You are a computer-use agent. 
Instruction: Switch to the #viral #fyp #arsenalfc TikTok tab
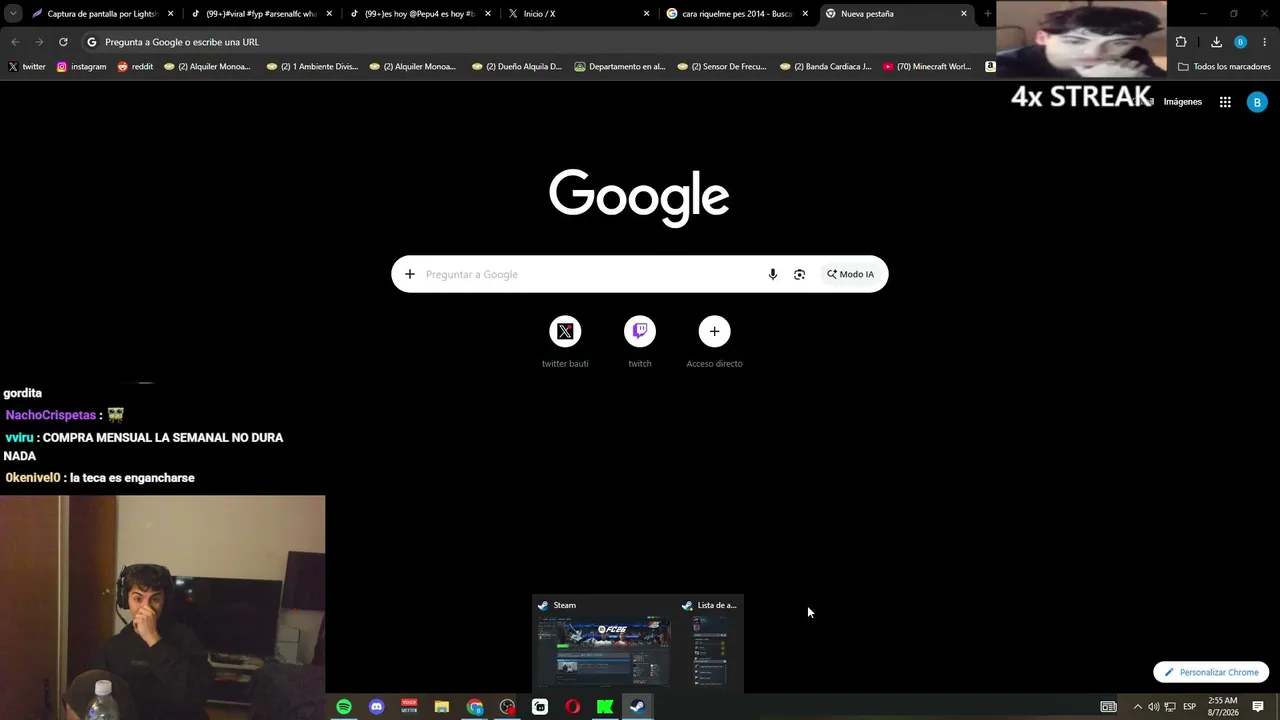(x=262, y=14)
